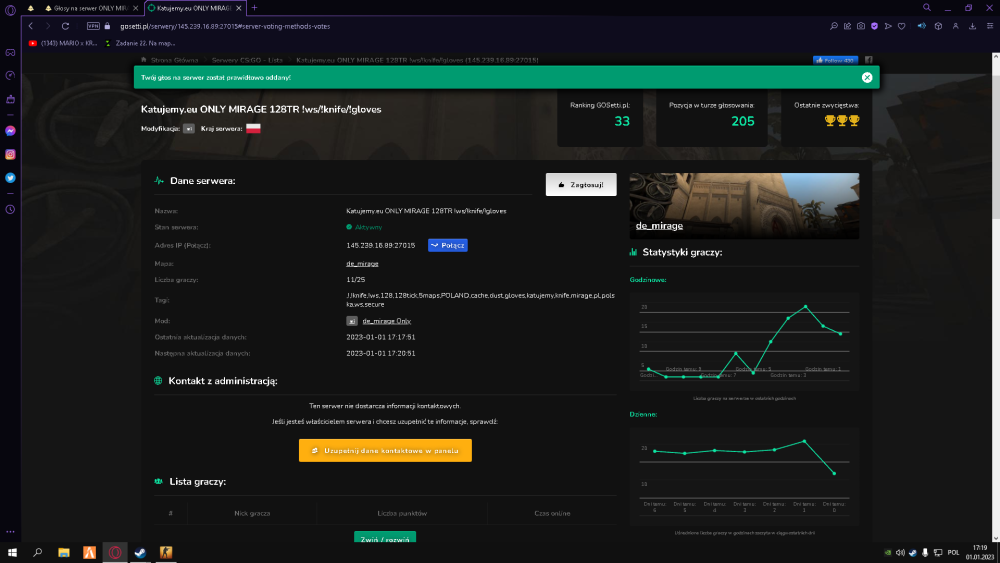Click the blue Połącz connect button
Viewport: 1000px width, 563px height.
[448, 245]
